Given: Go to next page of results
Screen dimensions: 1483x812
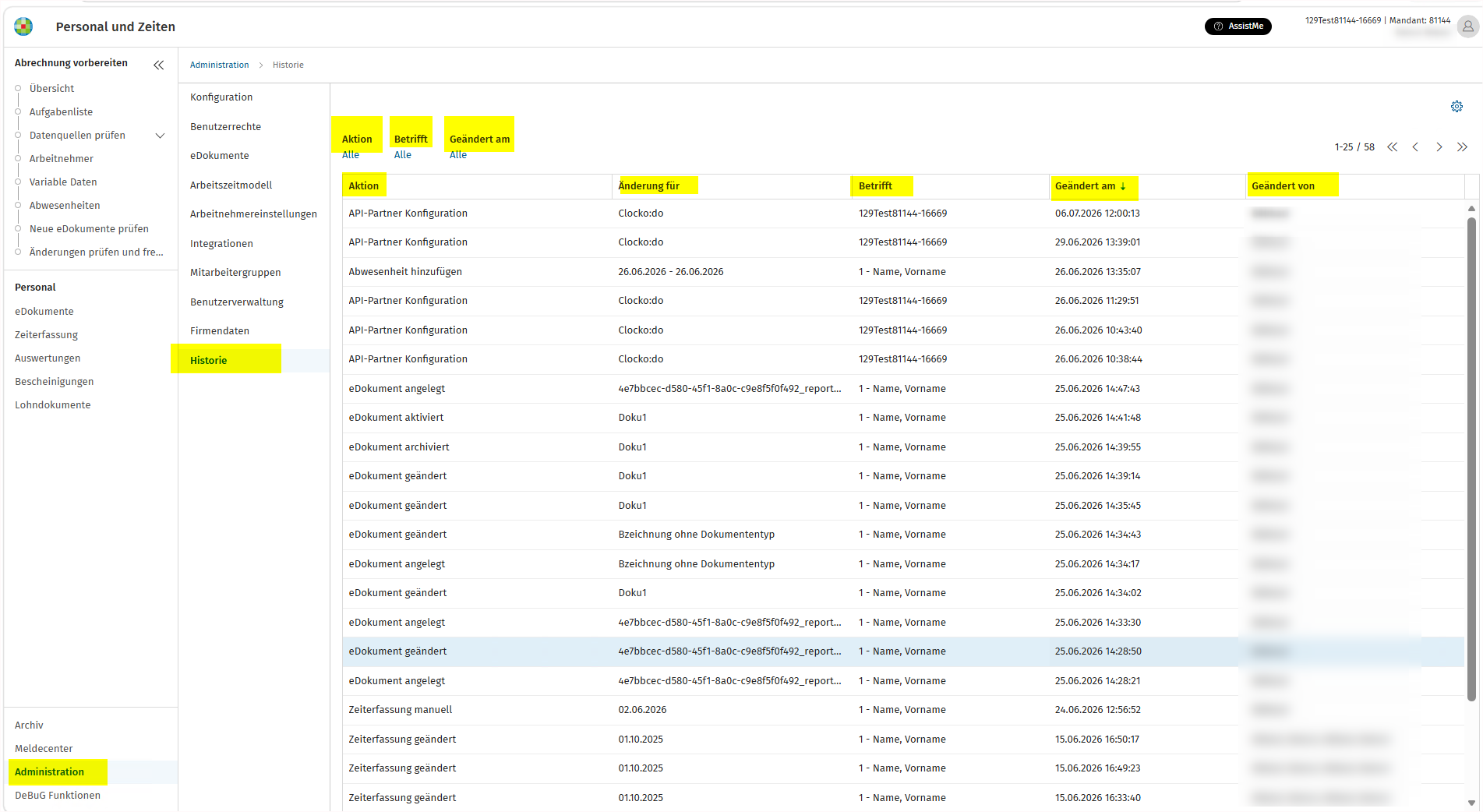Looking at the screenshot, I should click(x=1439, y=147).
